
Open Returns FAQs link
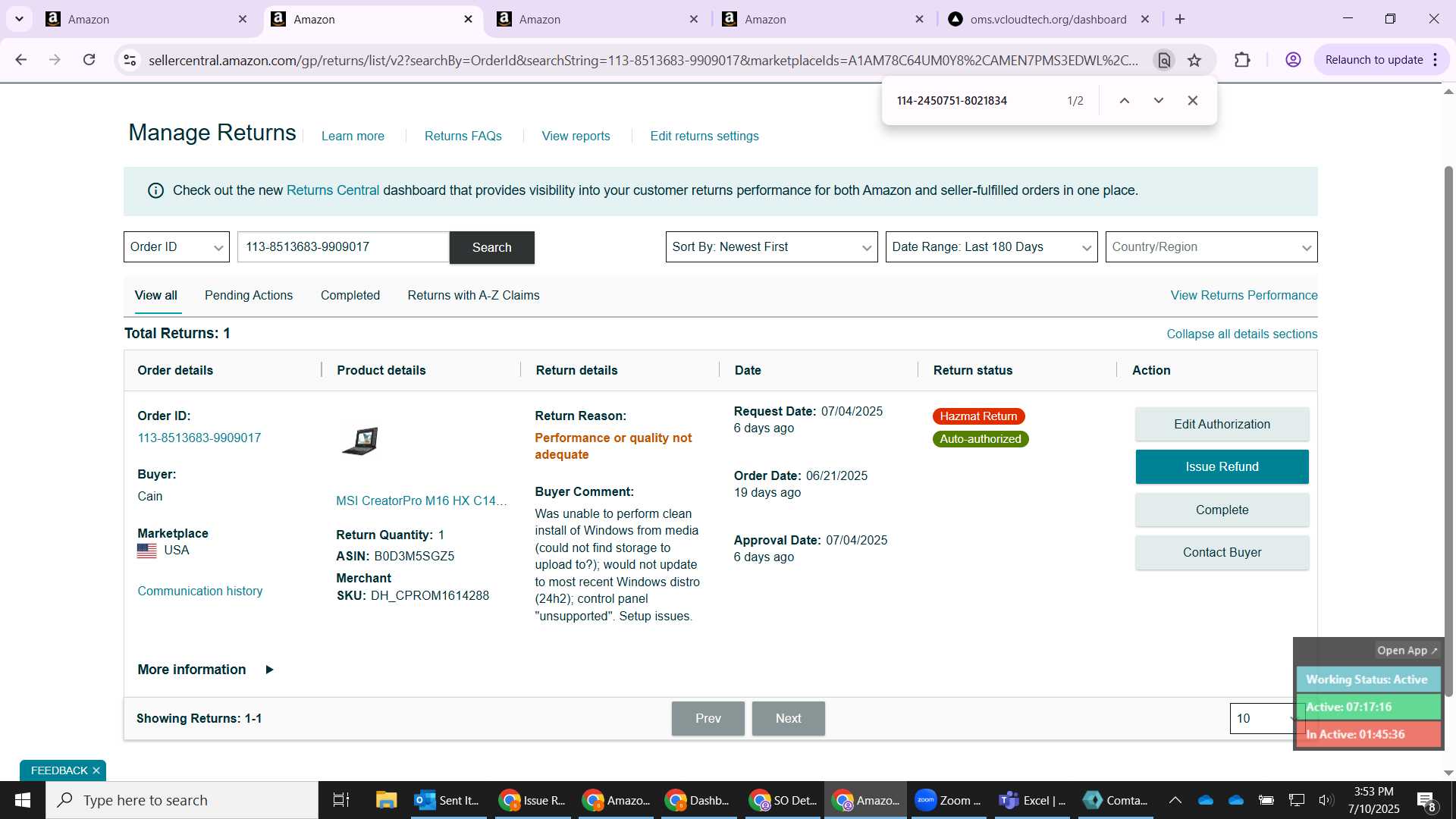click(463, 136)
